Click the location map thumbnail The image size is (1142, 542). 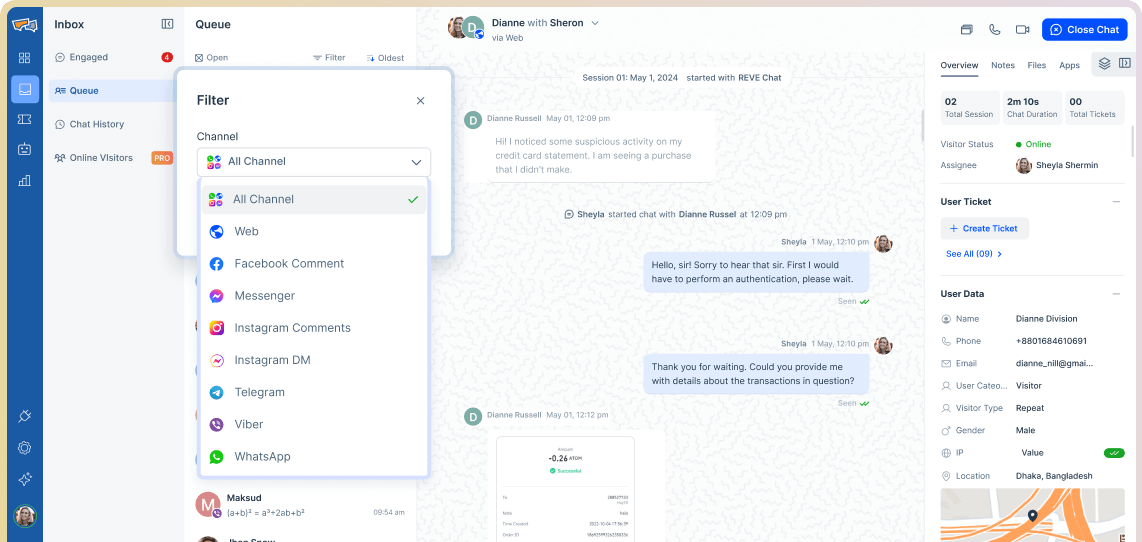point(1032,515)
